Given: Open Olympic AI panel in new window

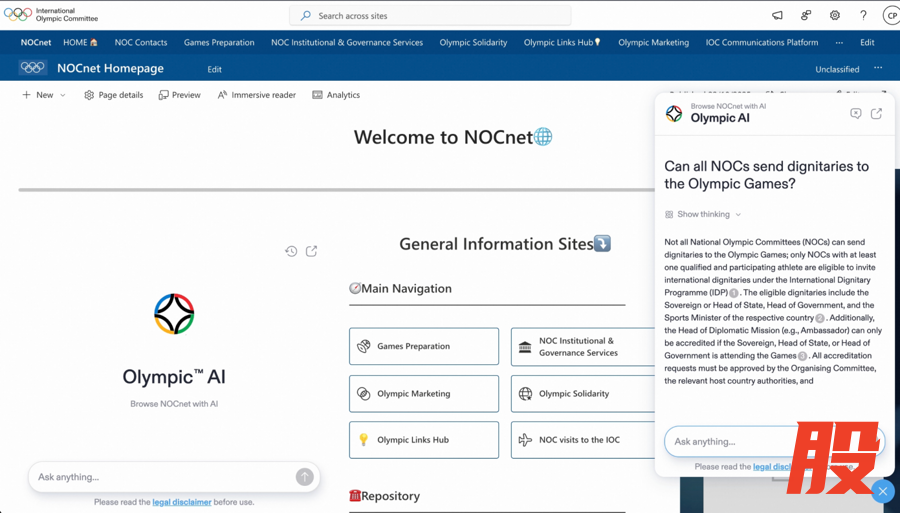Looking at the screenshot, I should pos(876,114).
